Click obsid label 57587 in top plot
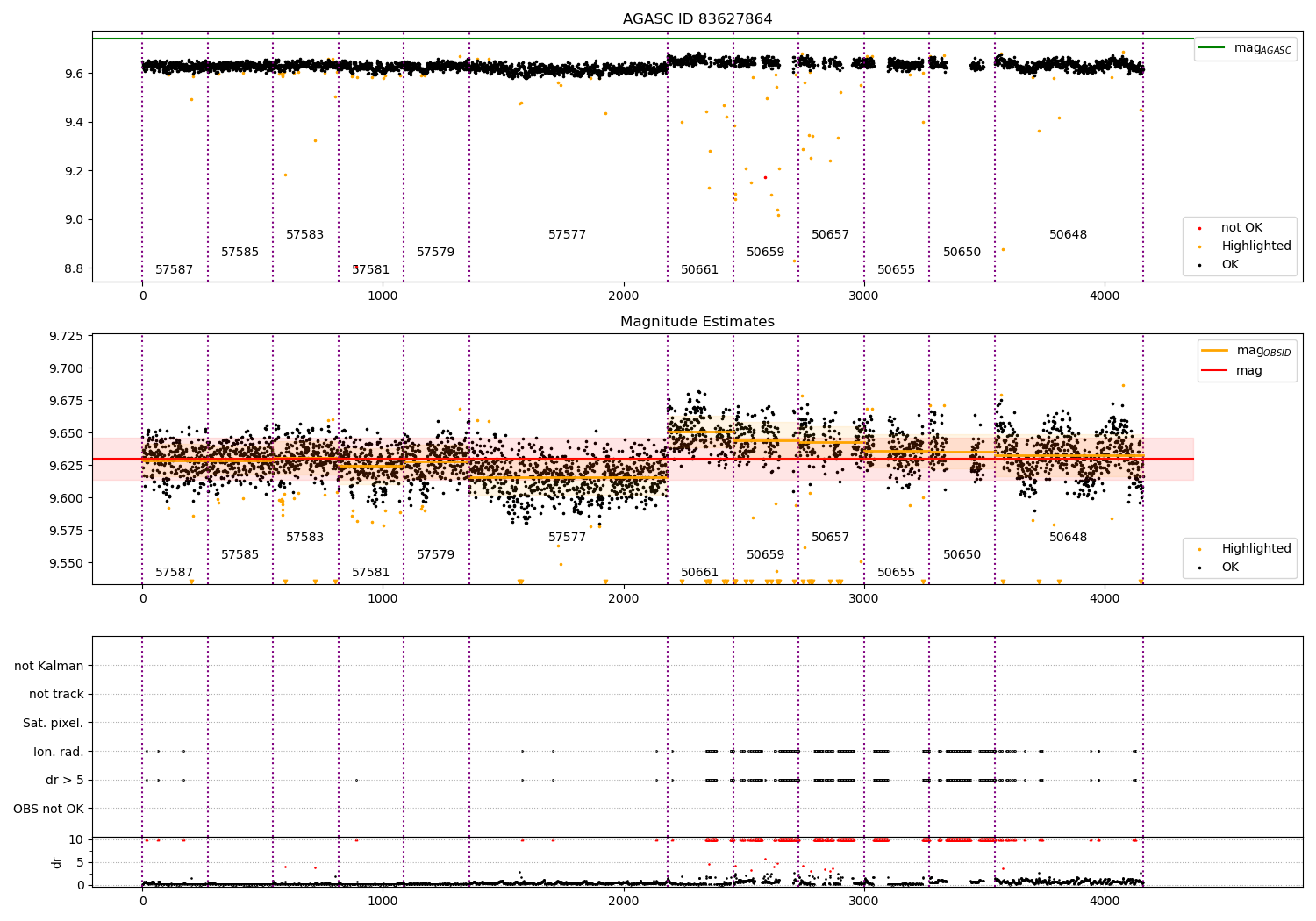1316x921 pixels. (174, 270)
